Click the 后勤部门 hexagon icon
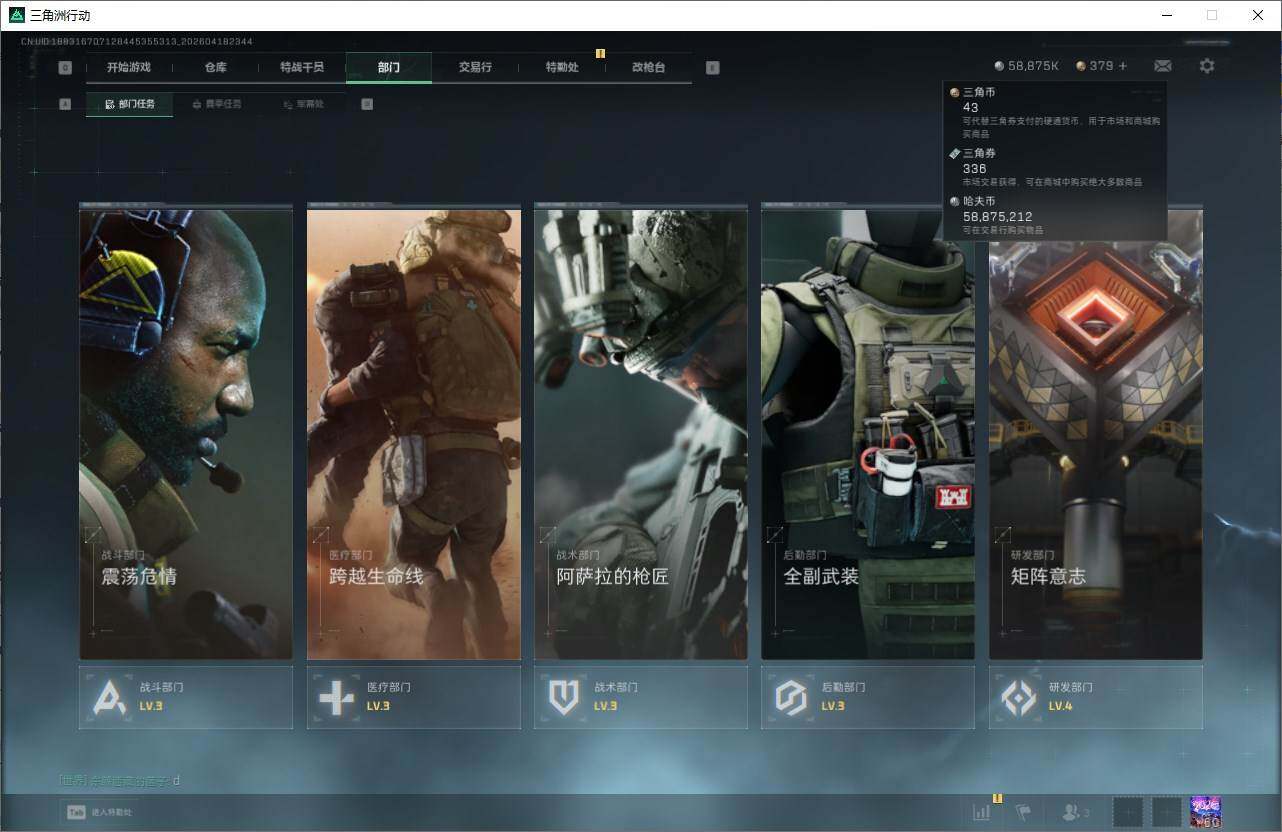Image resolution: width=1282 pixels, height=832 pixels. click(791, 697)
